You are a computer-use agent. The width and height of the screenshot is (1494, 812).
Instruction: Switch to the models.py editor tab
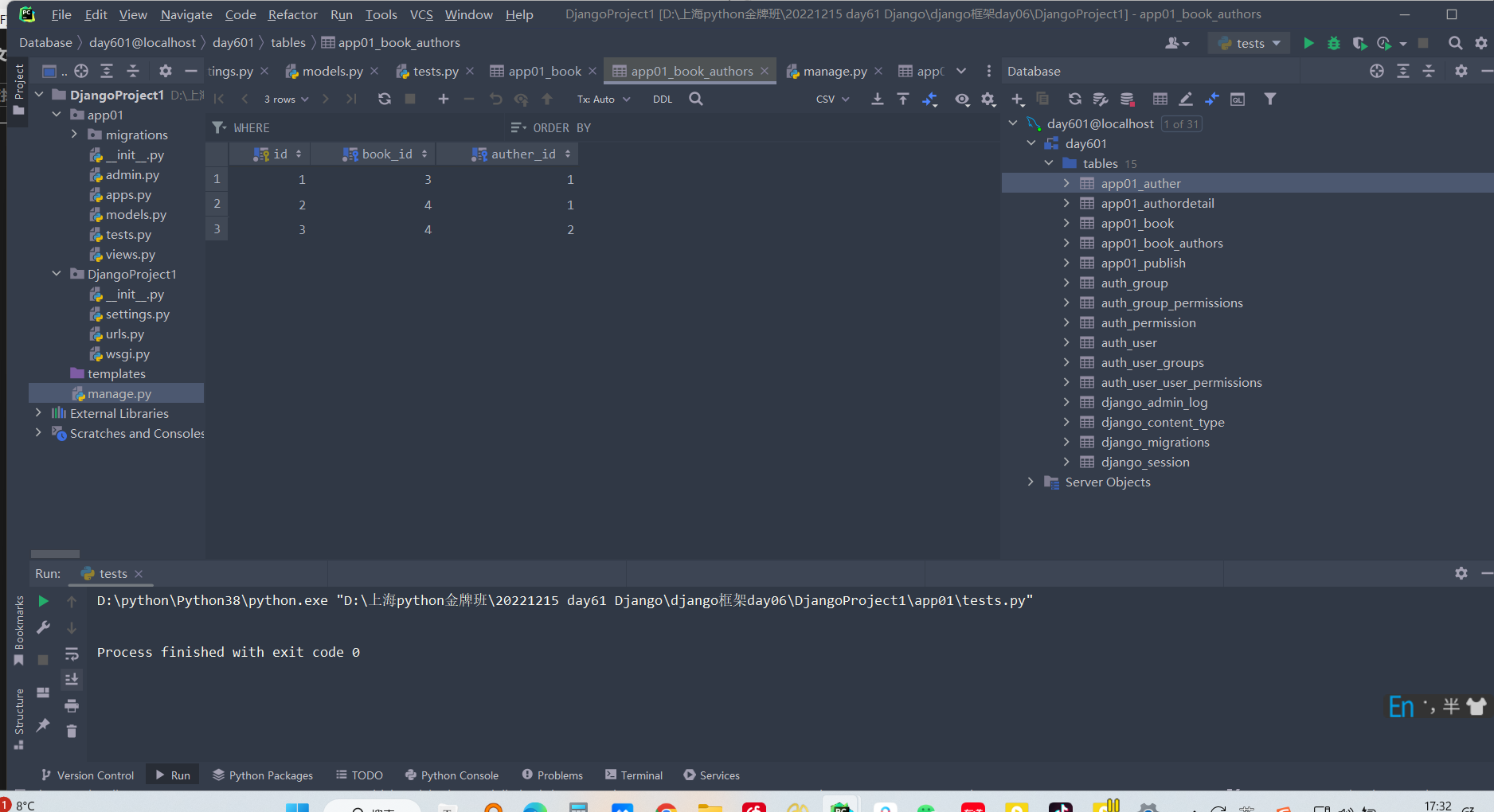332,71
